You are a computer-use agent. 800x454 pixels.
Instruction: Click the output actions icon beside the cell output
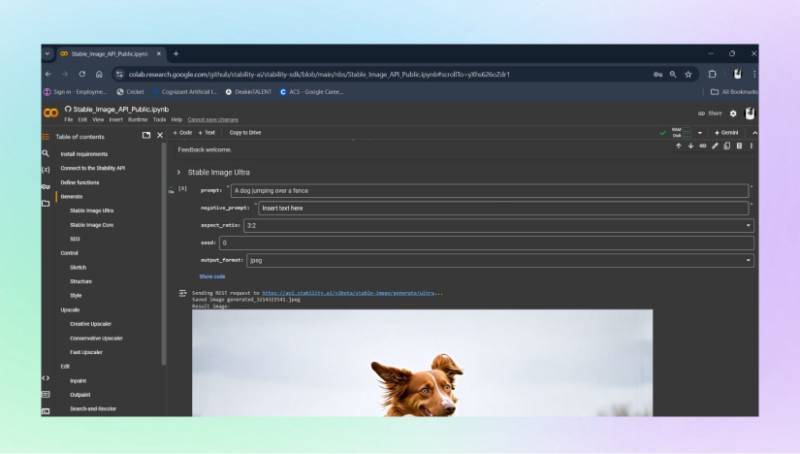click(x=183, y=293)
